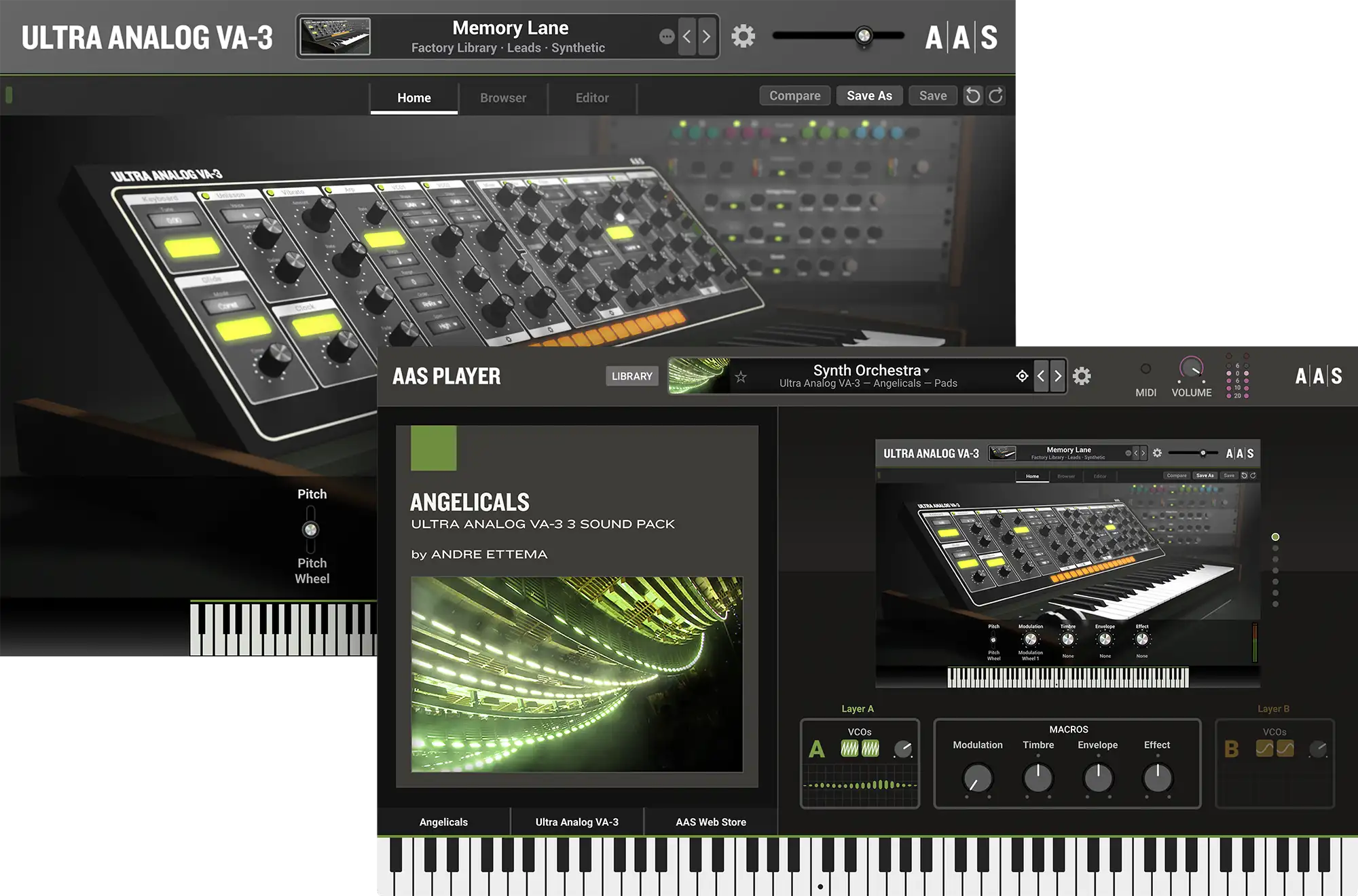This screenshot has height=896, width=1358.
Task: Click the Save As button
Action: (869, 96)
